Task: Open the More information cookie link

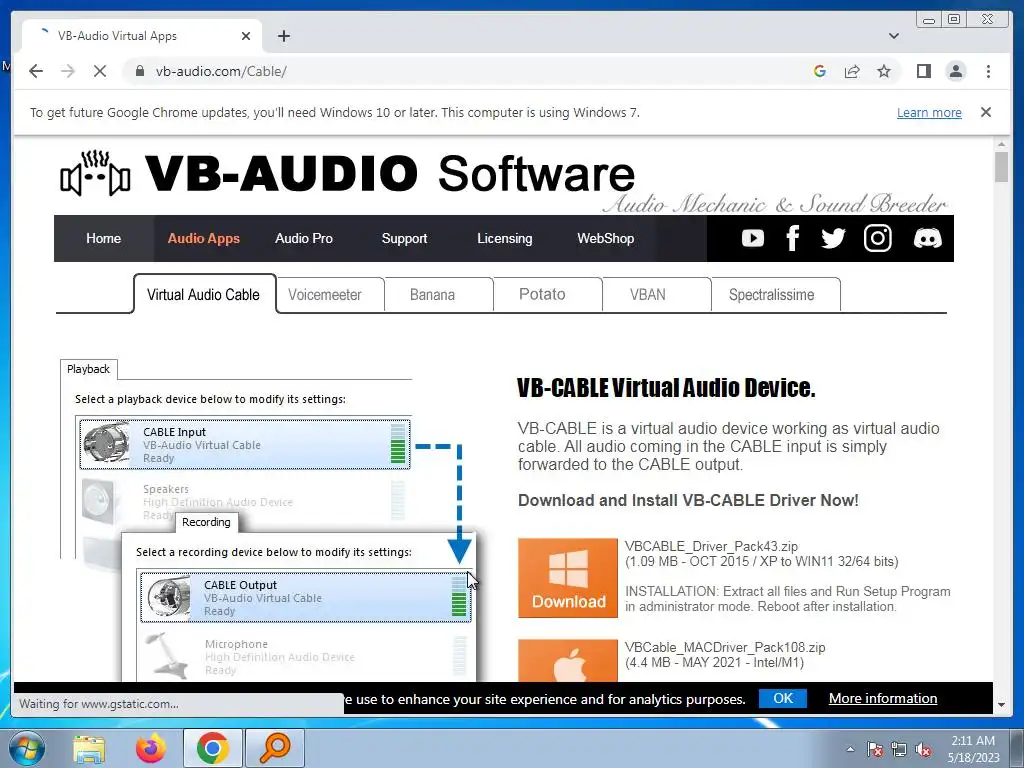Action: [x=883, y=698]
